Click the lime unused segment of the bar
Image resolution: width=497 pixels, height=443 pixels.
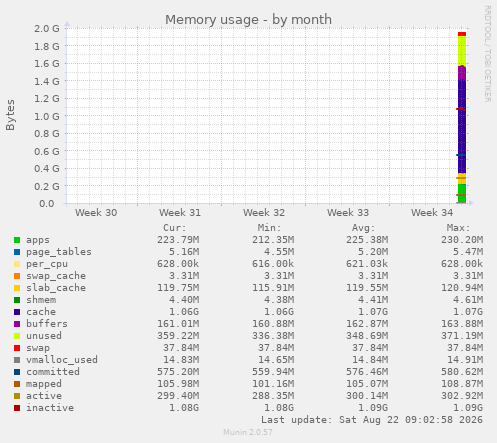pos(462,51)
